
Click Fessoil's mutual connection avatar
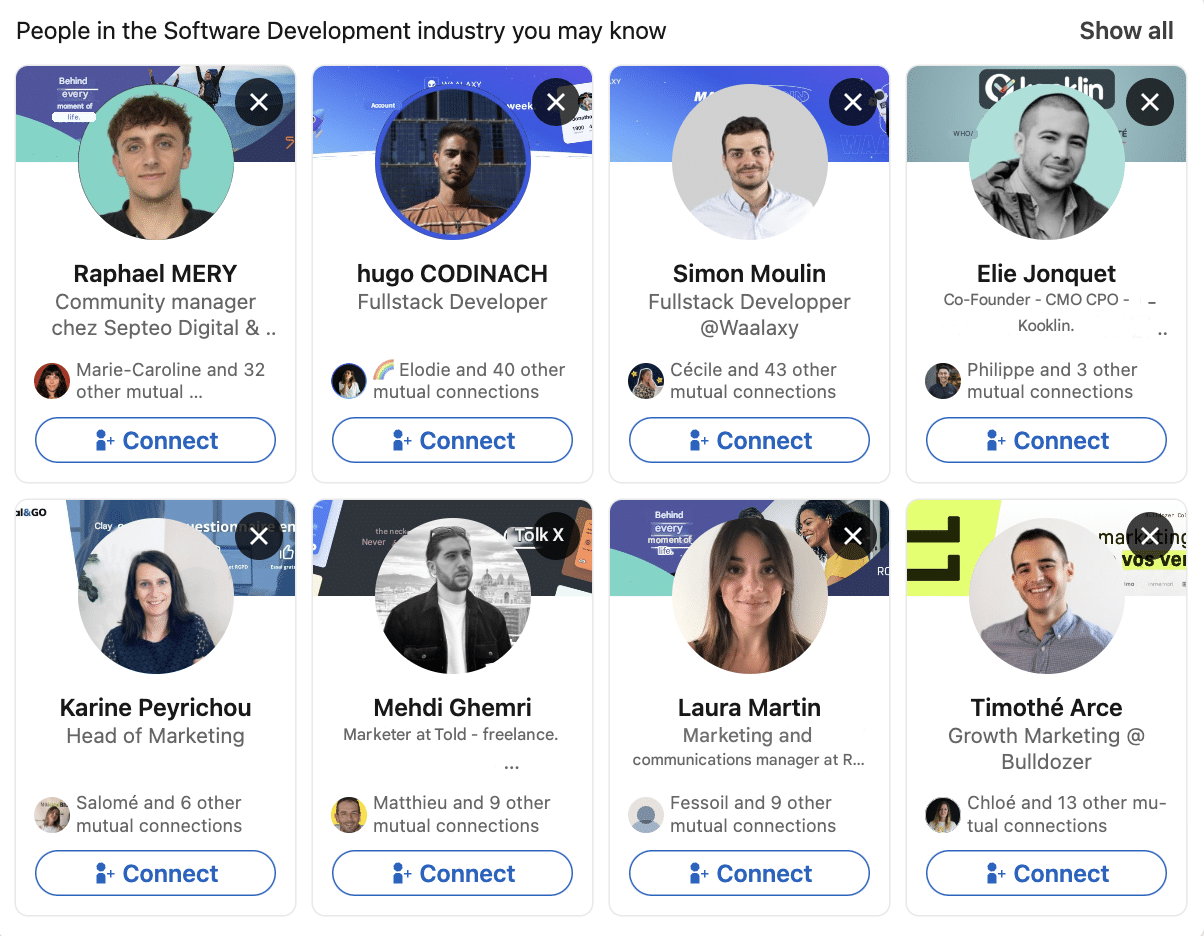coord(645,814)
